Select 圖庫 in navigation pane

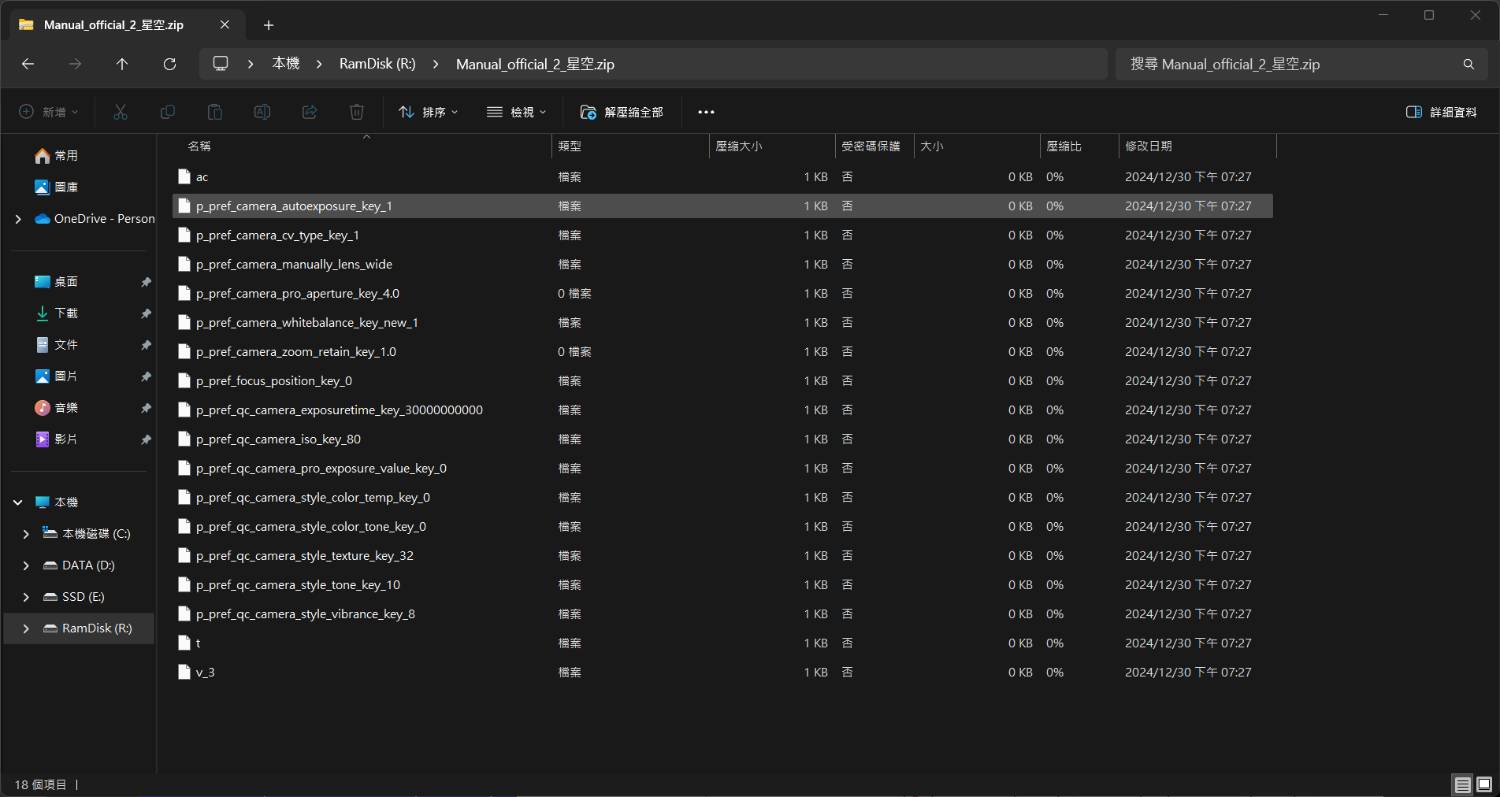pyautogui.click(x=66, y=187)
